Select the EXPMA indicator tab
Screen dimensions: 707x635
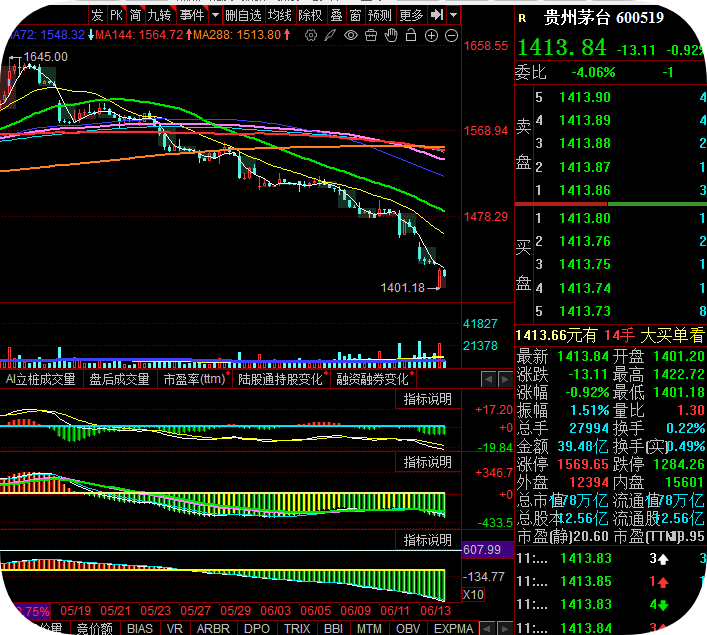(453, 628)
